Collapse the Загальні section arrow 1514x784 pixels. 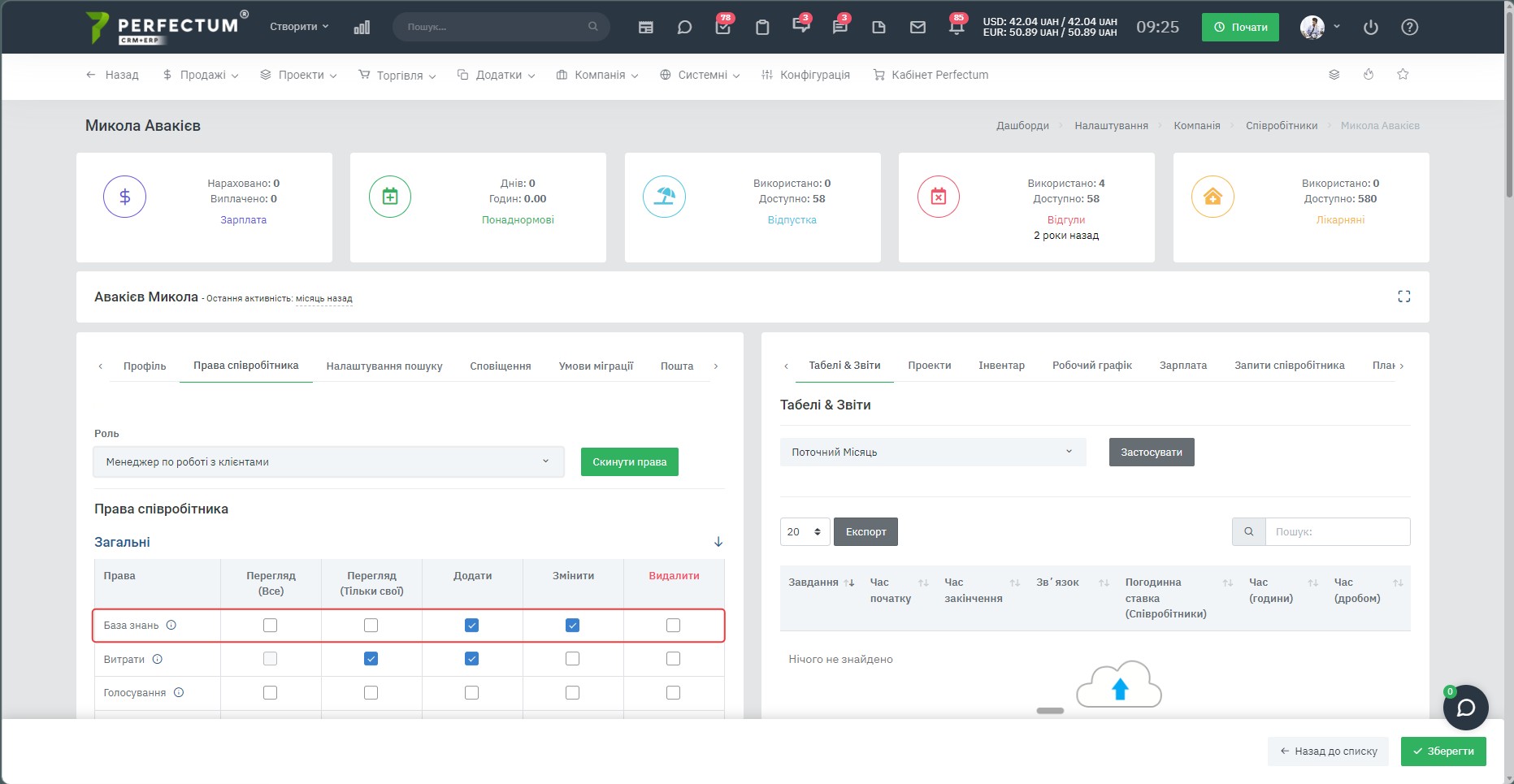tap(718, 542)
